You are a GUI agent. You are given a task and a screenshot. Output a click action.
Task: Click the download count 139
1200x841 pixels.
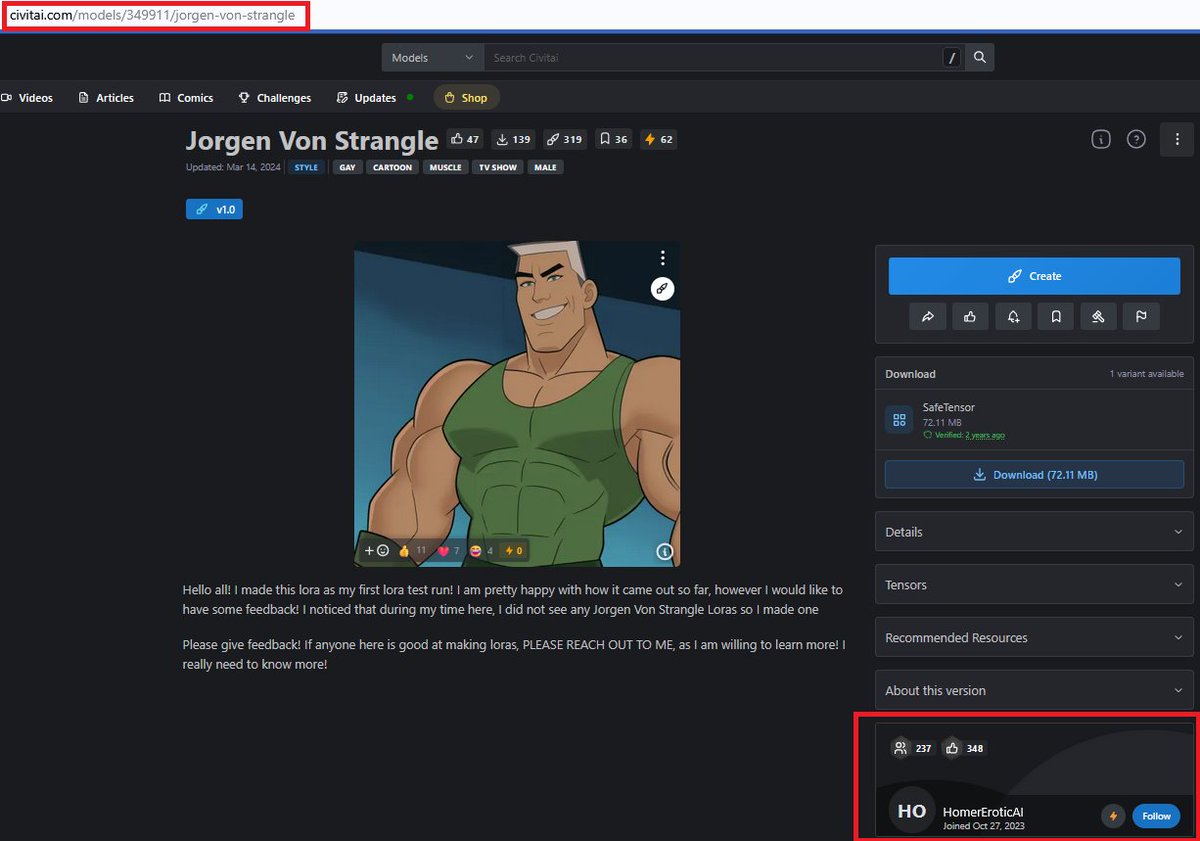pyautogui.click(x=514, y=139)
